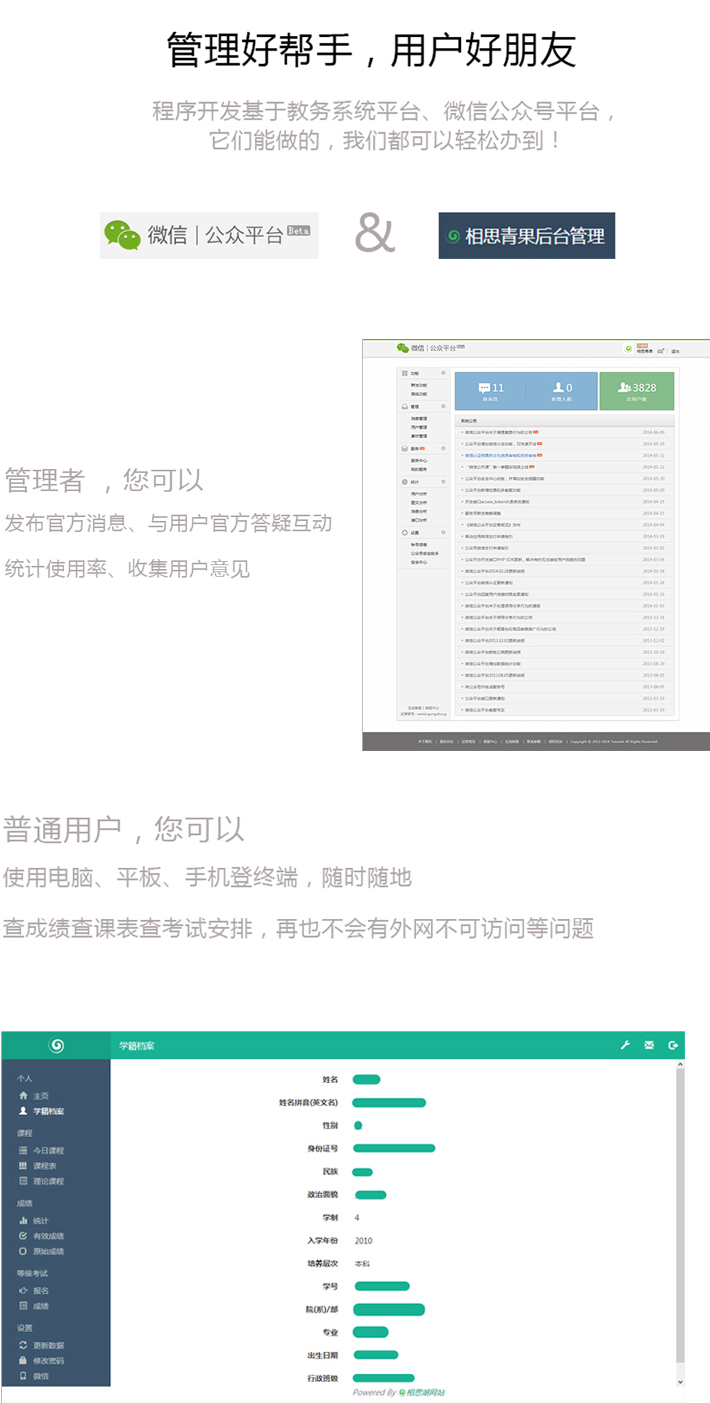
Task: Collapse the 服务 section in the WeChat sidebar
Action: tap(443, 448)
